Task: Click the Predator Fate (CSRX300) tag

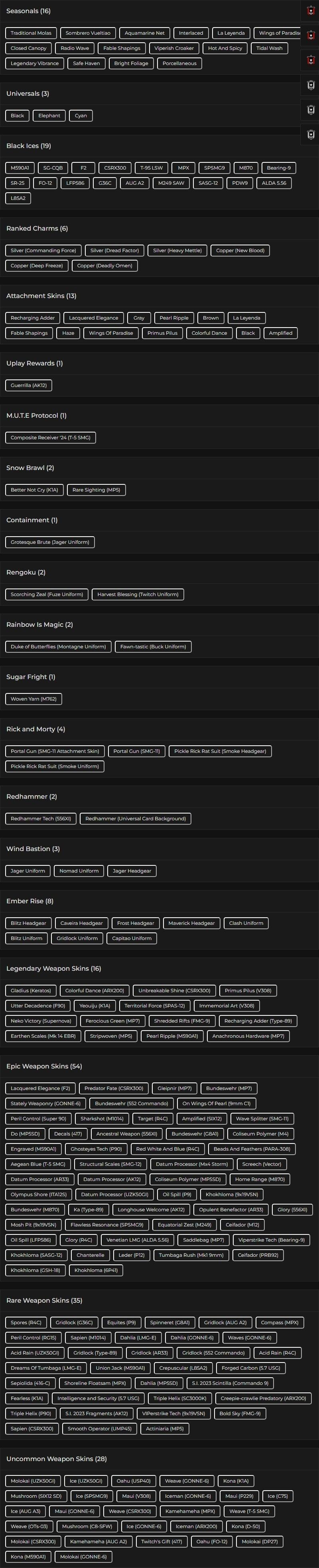Action: click(x=114, y=1088)
